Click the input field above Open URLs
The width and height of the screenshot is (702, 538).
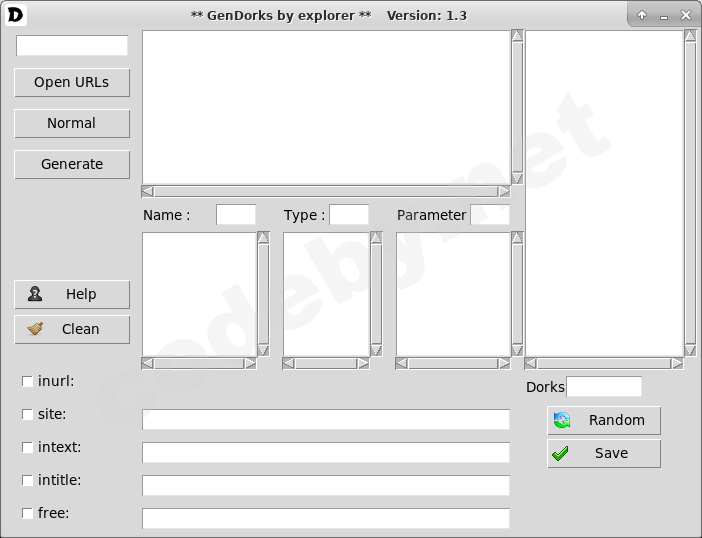click(x=72, y=46)
